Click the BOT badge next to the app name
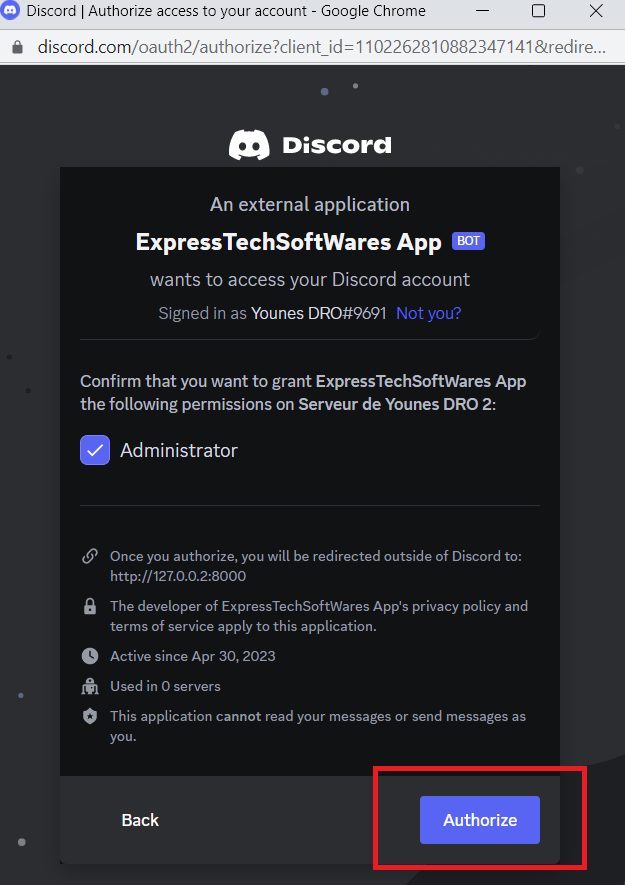625x885 pixels. (468, 241)
